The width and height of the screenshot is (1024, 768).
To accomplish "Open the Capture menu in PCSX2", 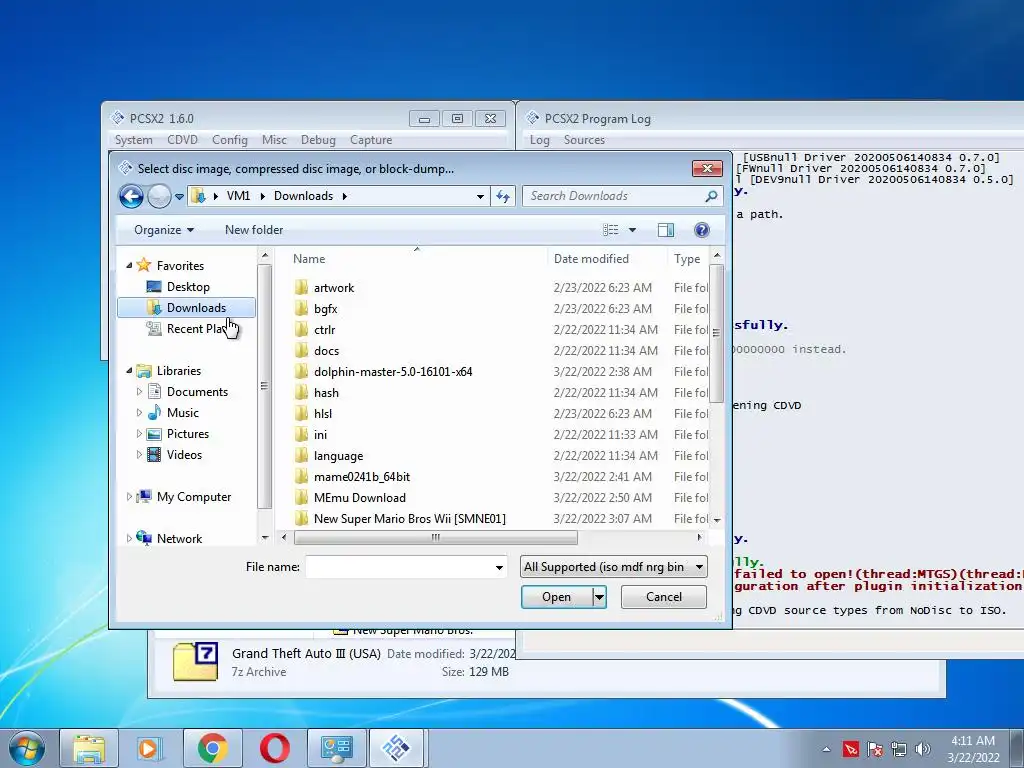I will 371,140.
